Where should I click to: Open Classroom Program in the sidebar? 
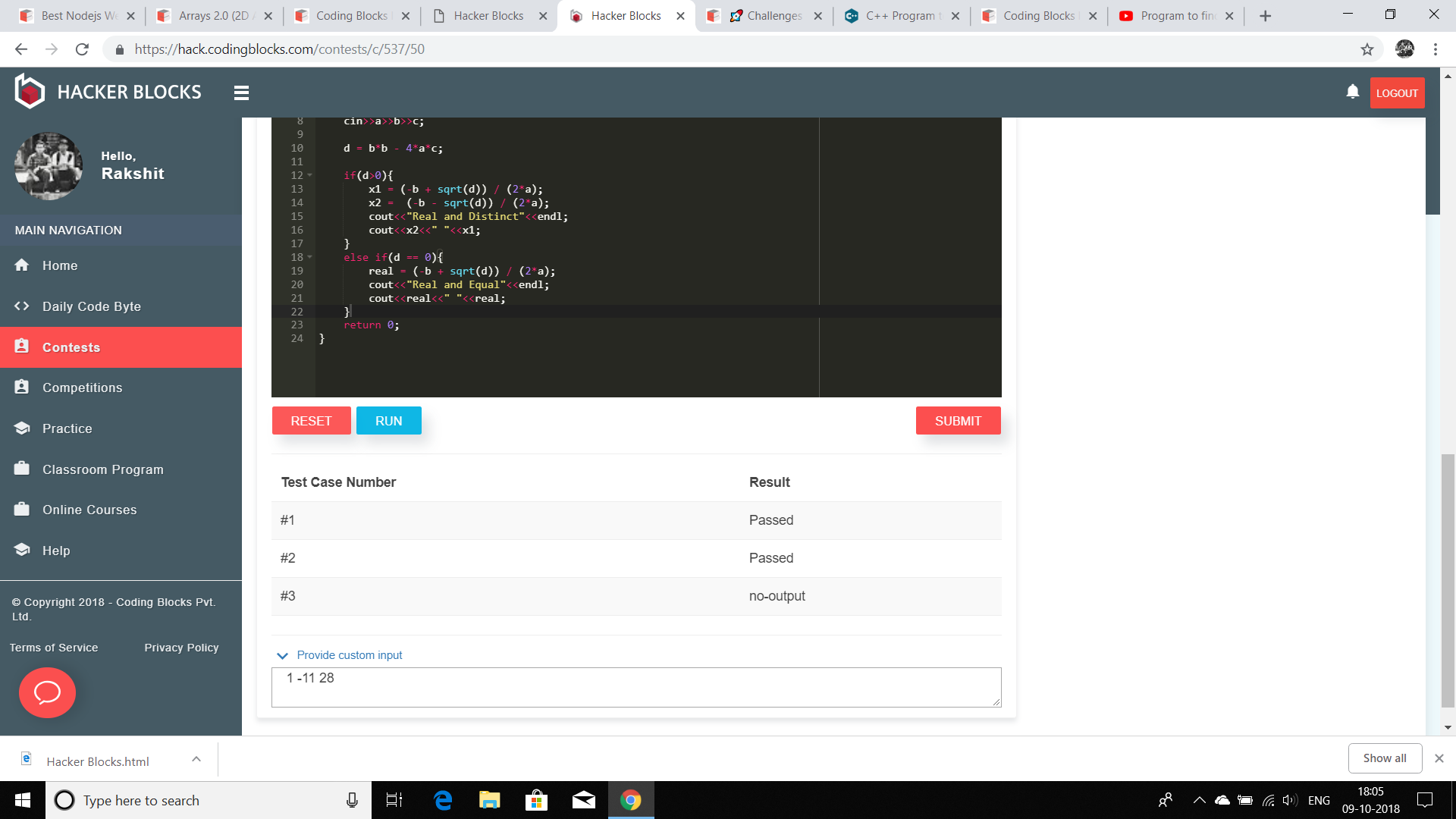[x=121, y=469]
